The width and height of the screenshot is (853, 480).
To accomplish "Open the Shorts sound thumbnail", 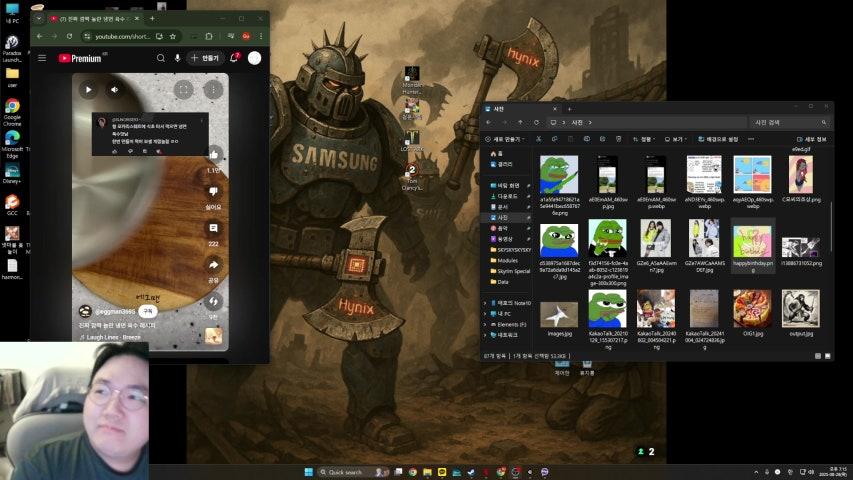I will pyautogui.click(x=213, y=336).
